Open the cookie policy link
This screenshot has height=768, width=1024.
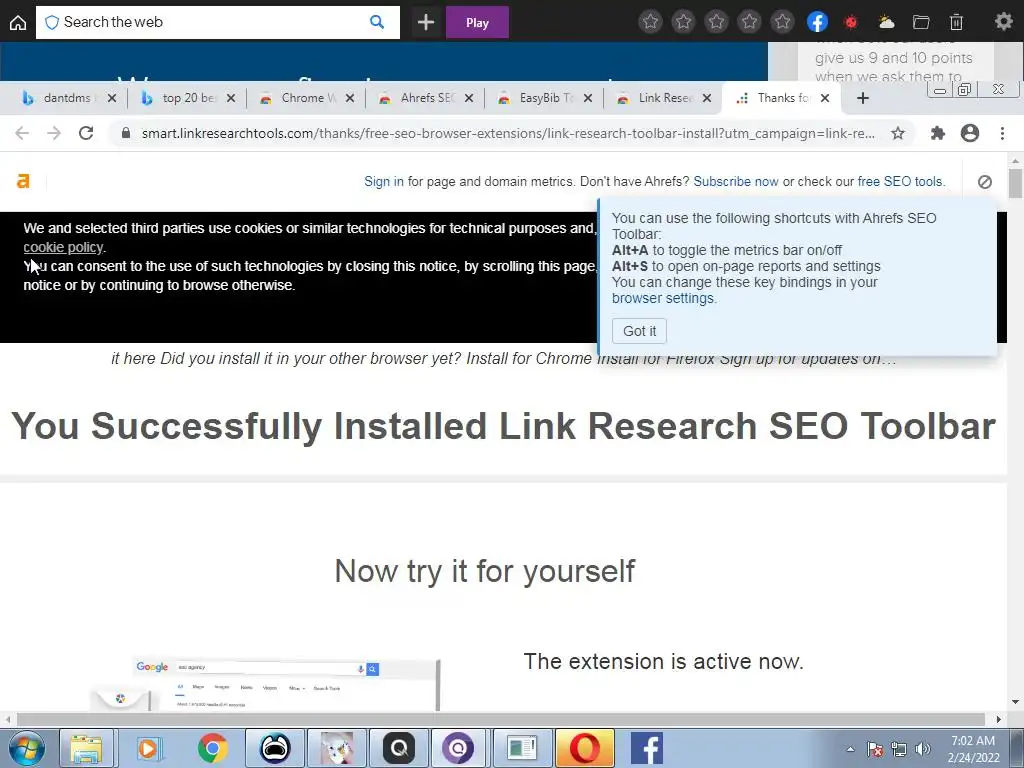click(x=63, y=248)
